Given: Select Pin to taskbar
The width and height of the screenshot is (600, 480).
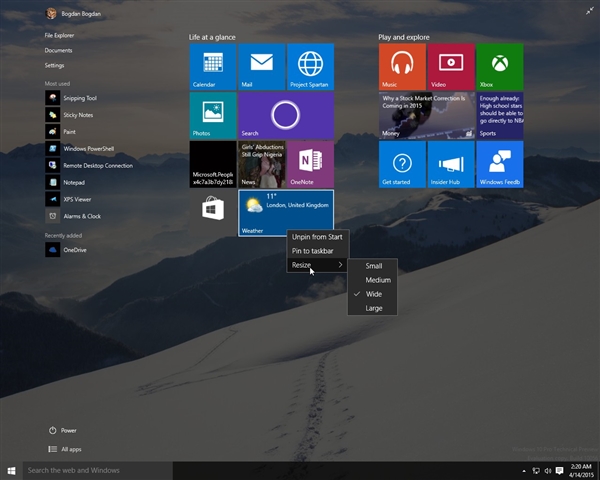Looking at the screenshot, I should point(313,250).
